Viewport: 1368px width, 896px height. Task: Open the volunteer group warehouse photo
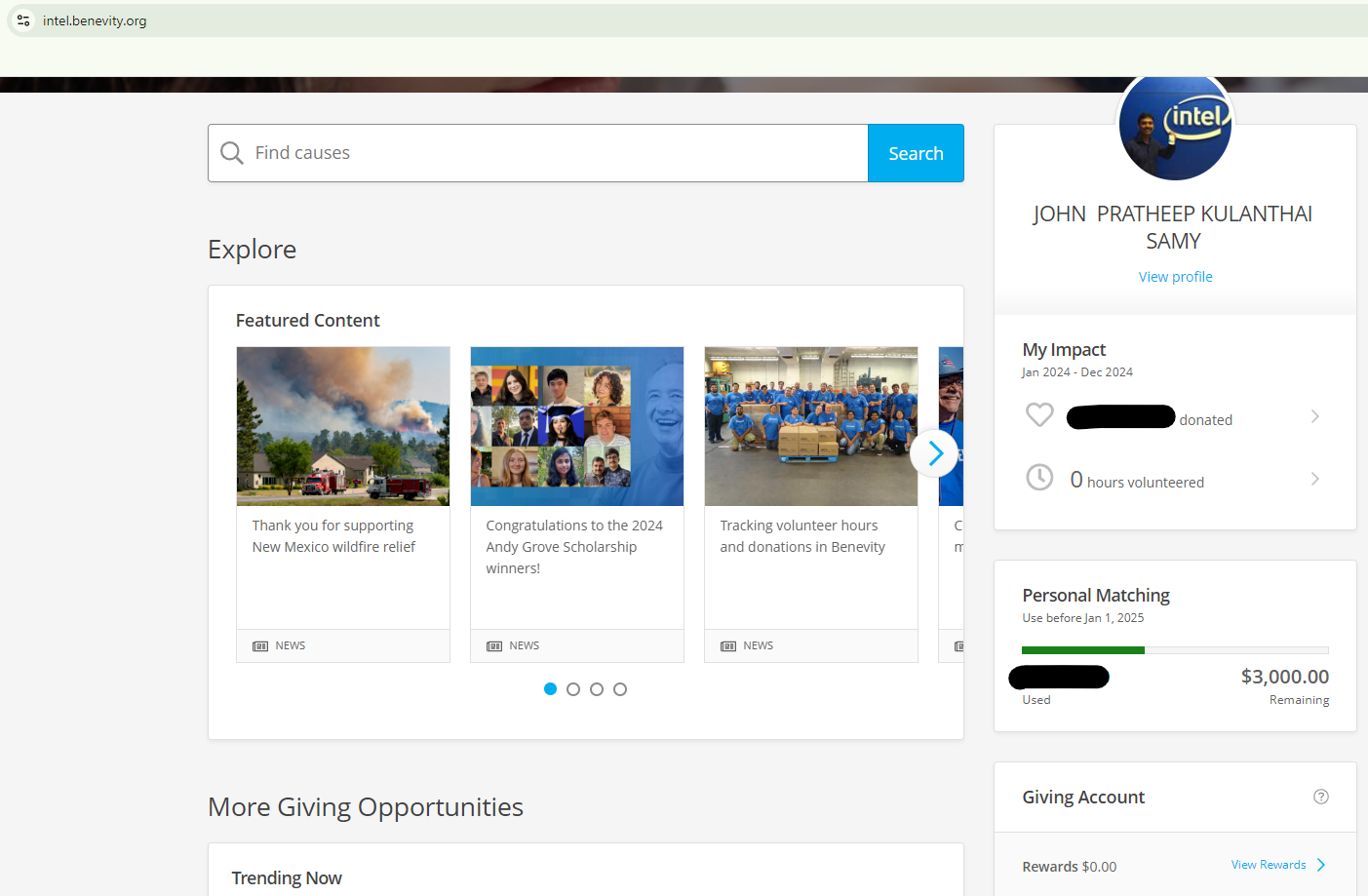pyautogui.click(x=811, y=426)
